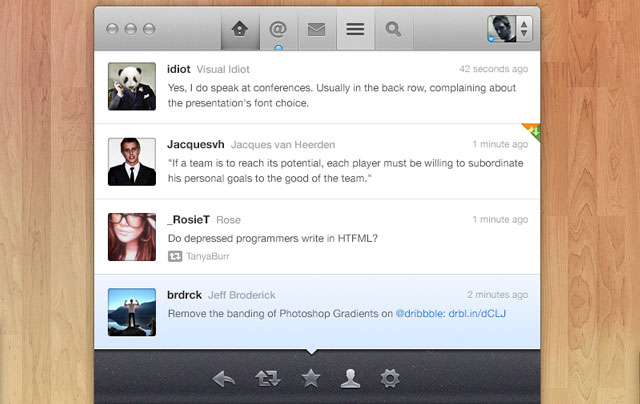Switch to the Mentions (@) tab
Screen dimensions: 640x404
point(278,29)
